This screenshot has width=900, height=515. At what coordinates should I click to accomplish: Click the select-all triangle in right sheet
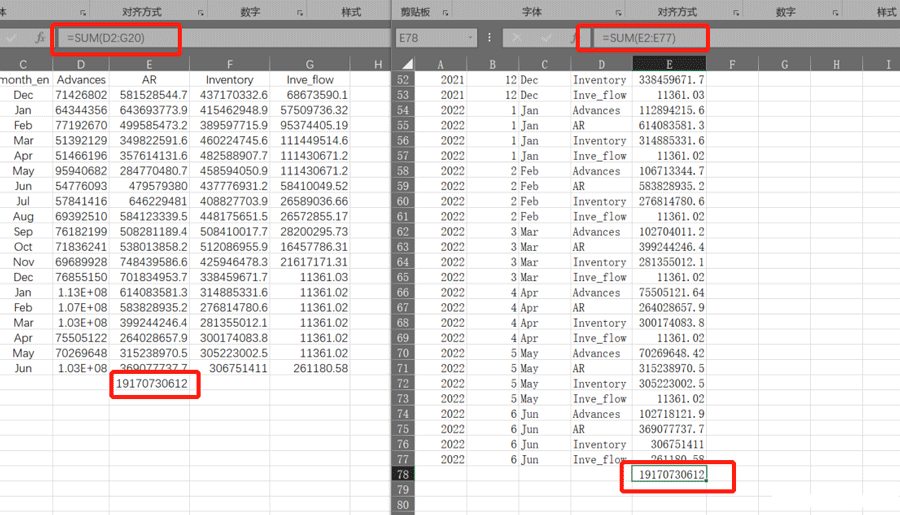404,63
